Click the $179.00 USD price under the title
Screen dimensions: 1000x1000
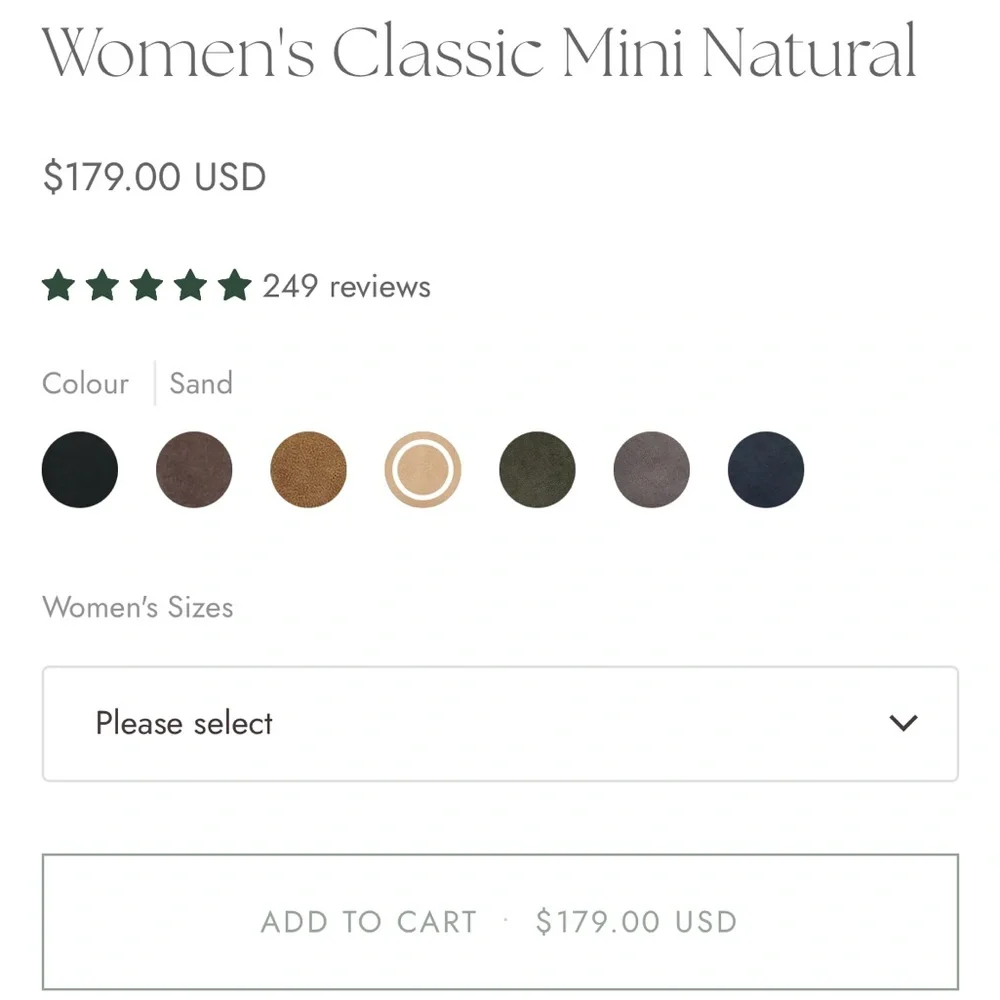click(x=154, y=177)
